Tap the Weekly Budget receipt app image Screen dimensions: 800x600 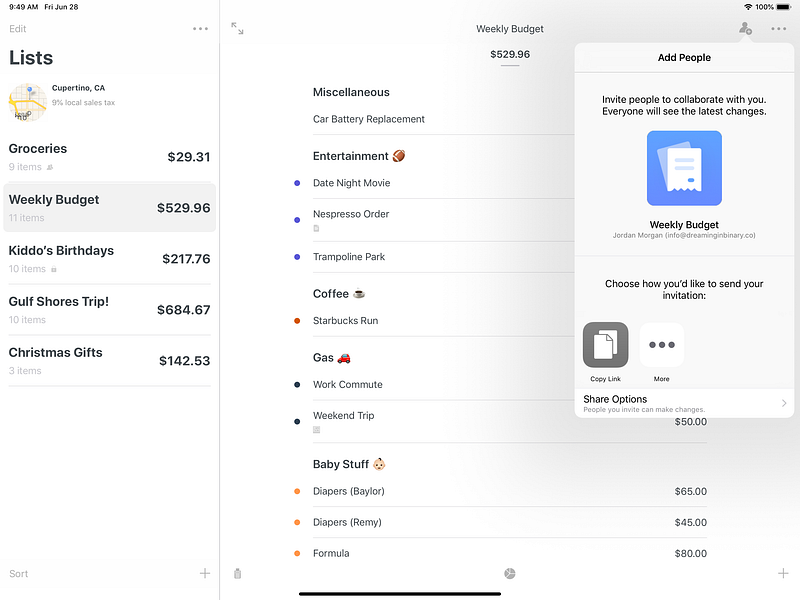click(684, 168)
